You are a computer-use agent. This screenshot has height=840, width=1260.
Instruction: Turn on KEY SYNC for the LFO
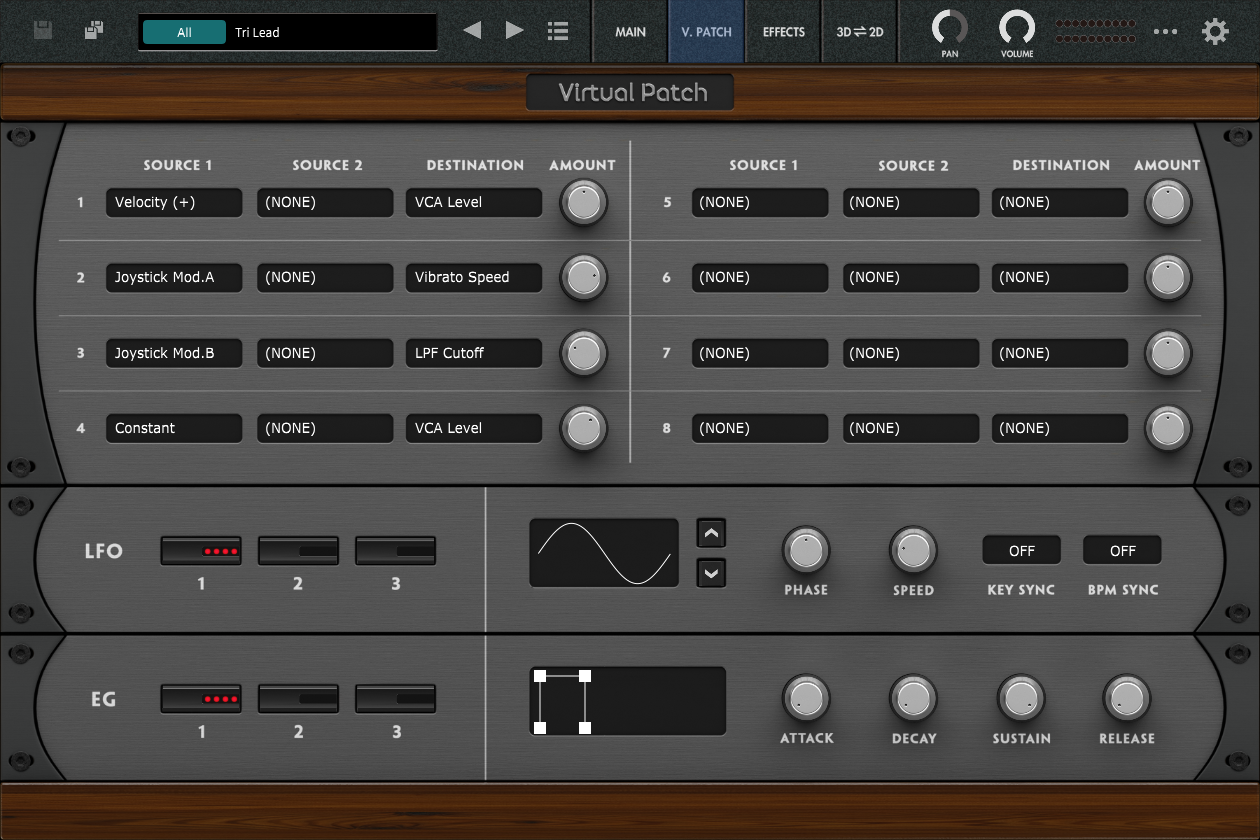coord(1021,549)
